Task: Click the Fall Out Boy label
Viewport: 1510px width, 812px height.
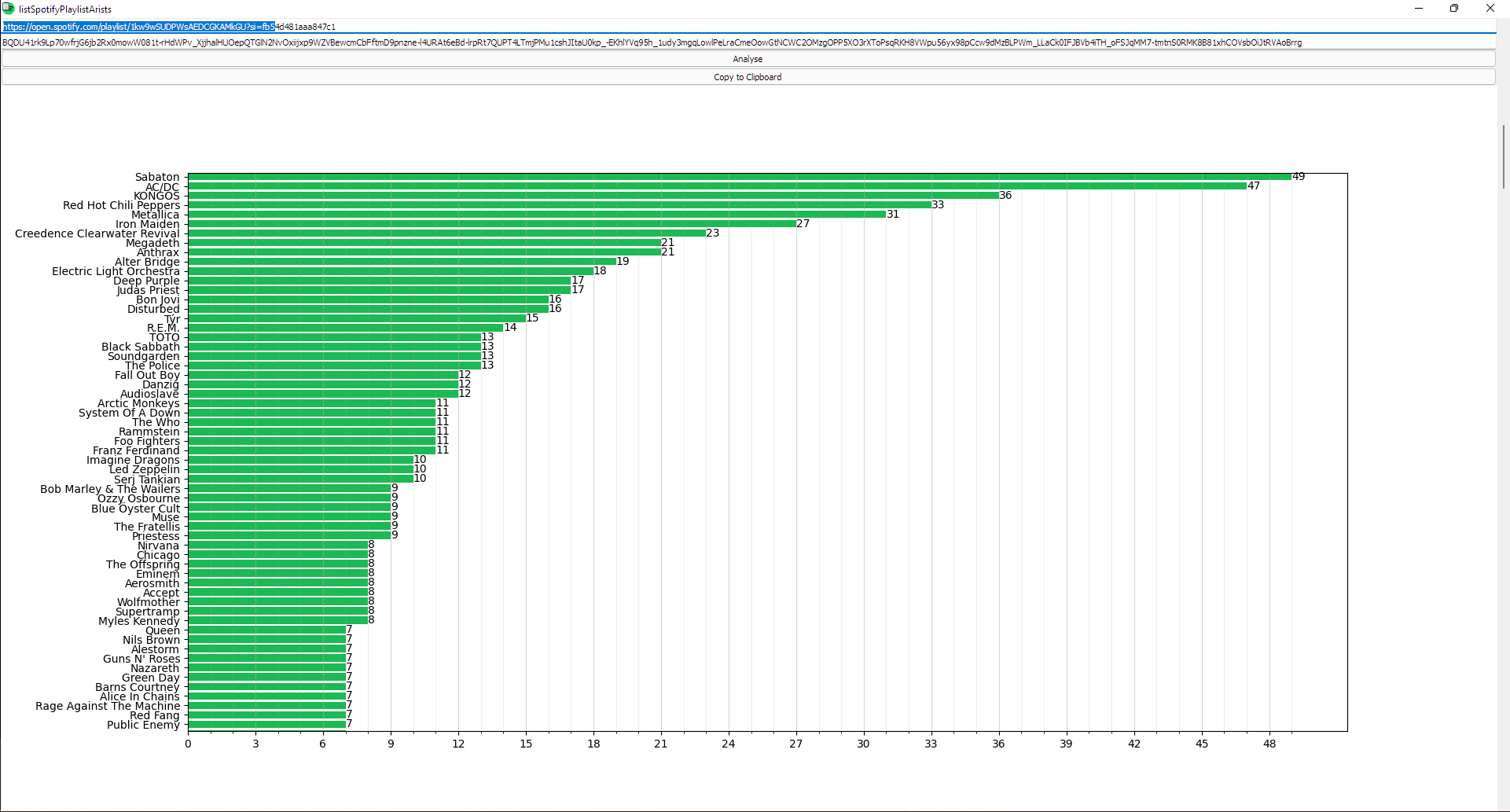Action: 148,375
